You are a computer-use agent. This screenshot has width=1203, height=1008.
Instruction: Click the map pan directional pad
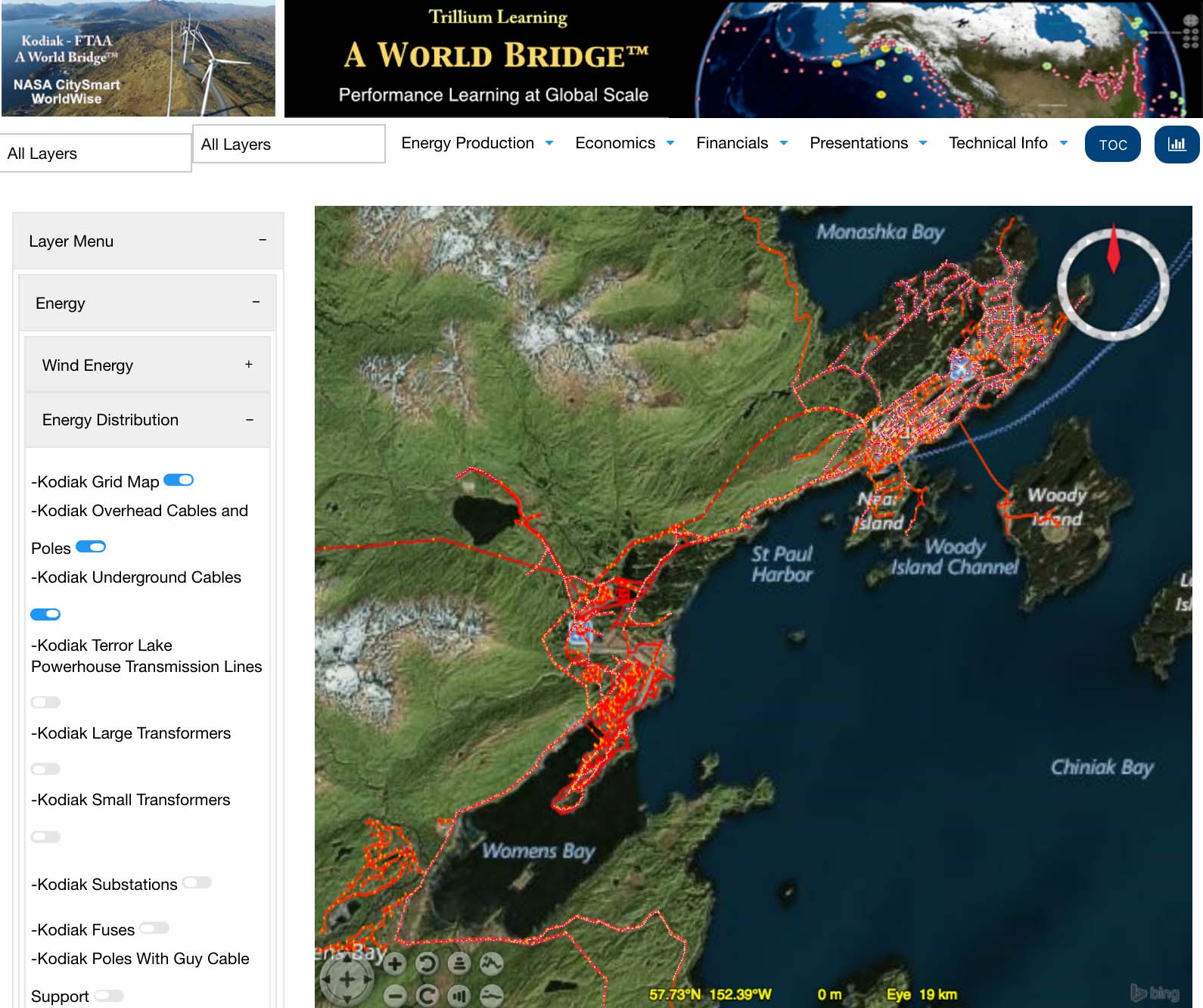click(x=347, y=979)
